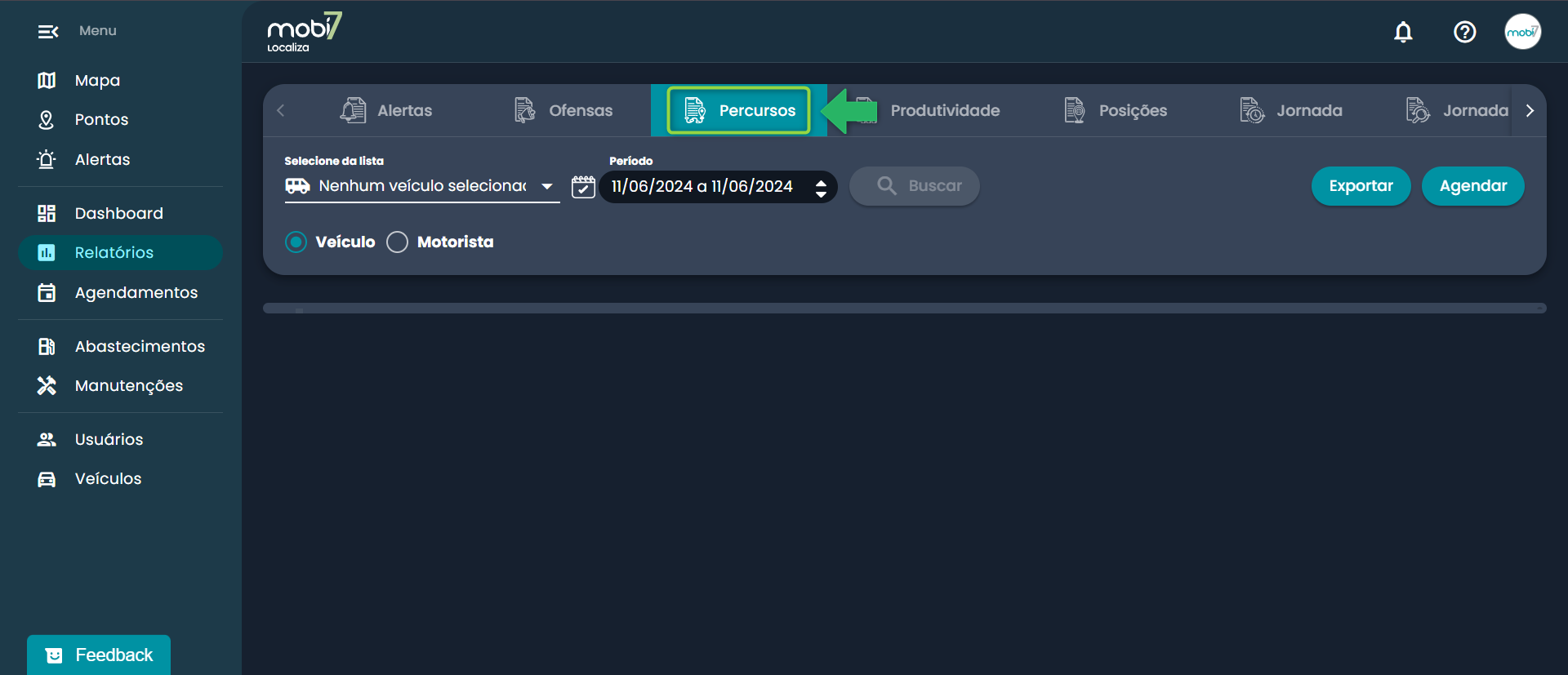Open the calendar icon beside Período
The height and width of the screenshot is (675, 1568).
point(583,186)
